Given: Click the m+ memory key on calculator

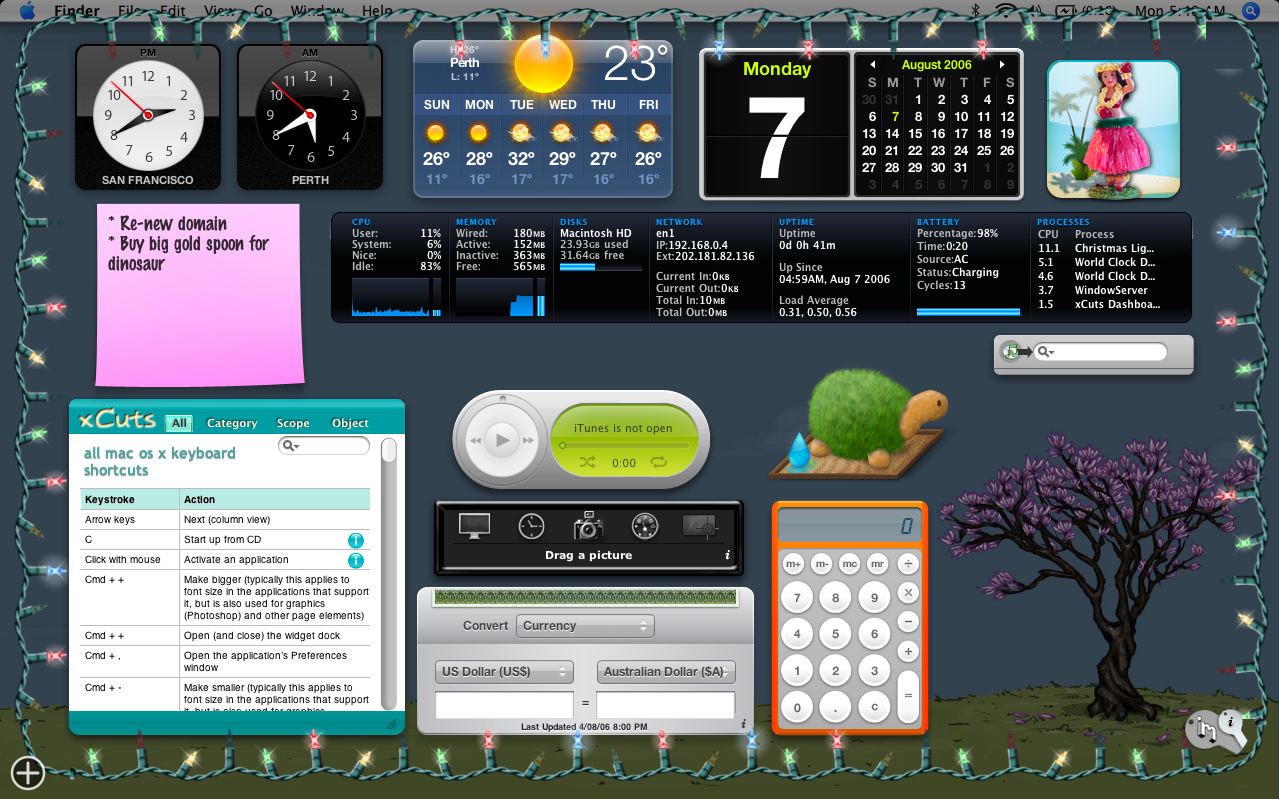Looking at the screenshot, I should coord(794,564).
